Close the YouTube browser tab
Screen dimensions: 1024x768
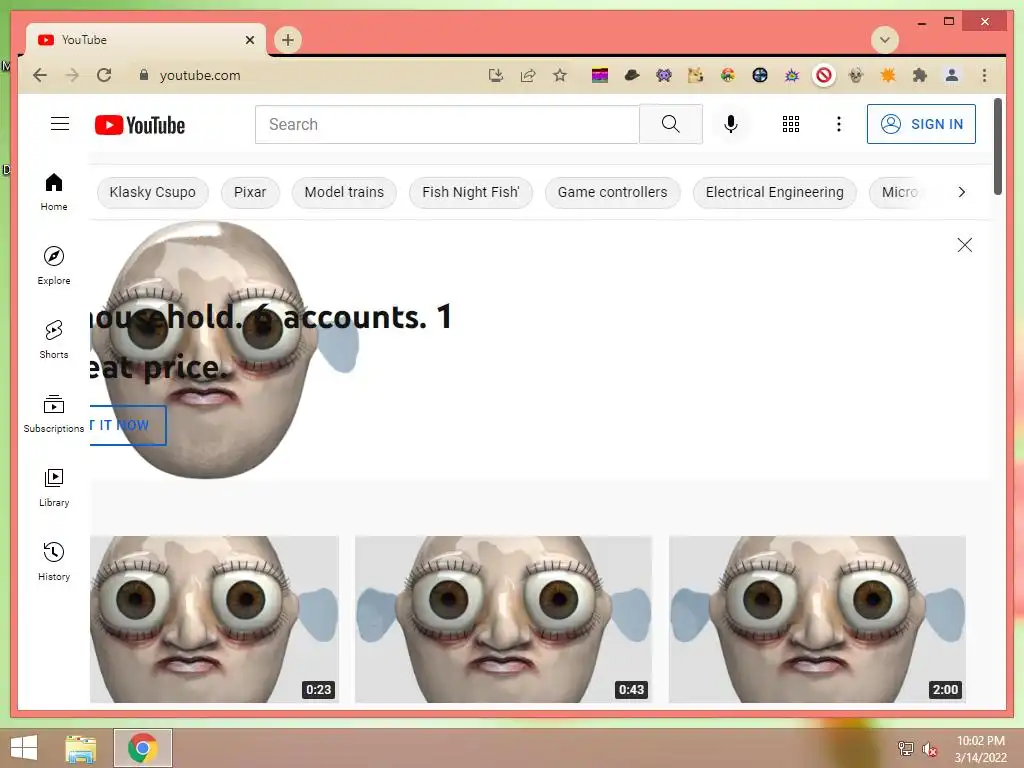[x=249, y=40]
